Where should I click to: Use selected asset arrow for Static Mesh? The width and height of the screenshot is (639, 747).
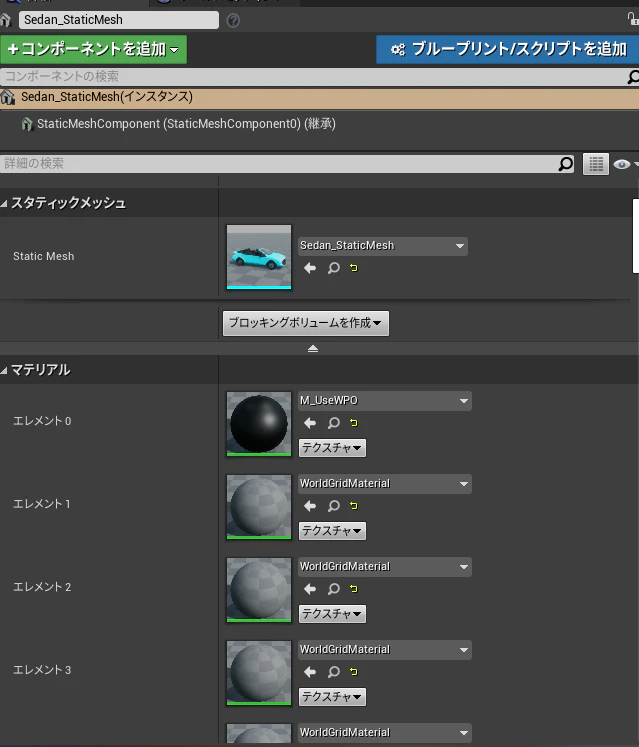point(310,268)
